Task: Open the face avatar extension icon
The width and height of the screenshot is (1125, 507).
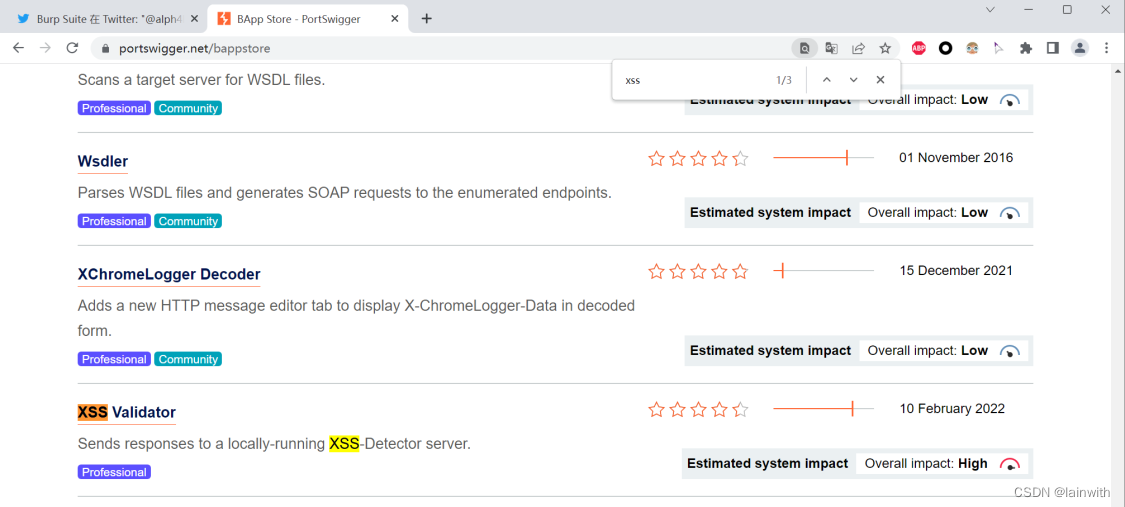Action: 972,48
